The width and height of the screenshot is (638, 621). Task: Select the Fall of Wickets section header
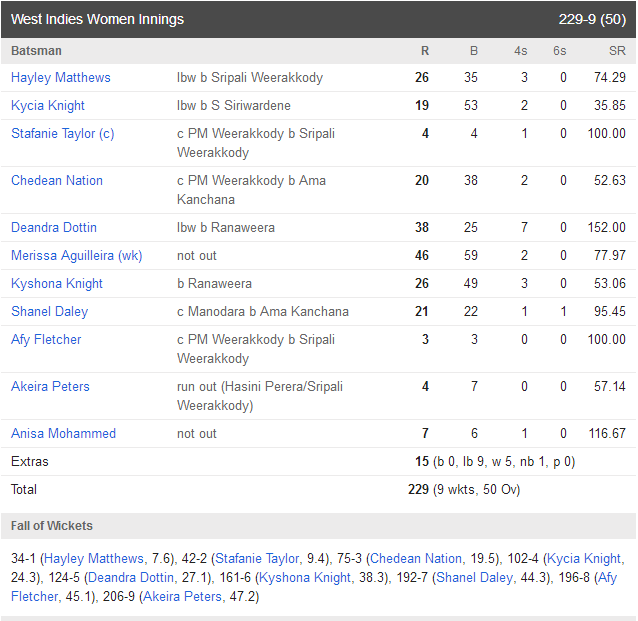(x=319, y=526)
